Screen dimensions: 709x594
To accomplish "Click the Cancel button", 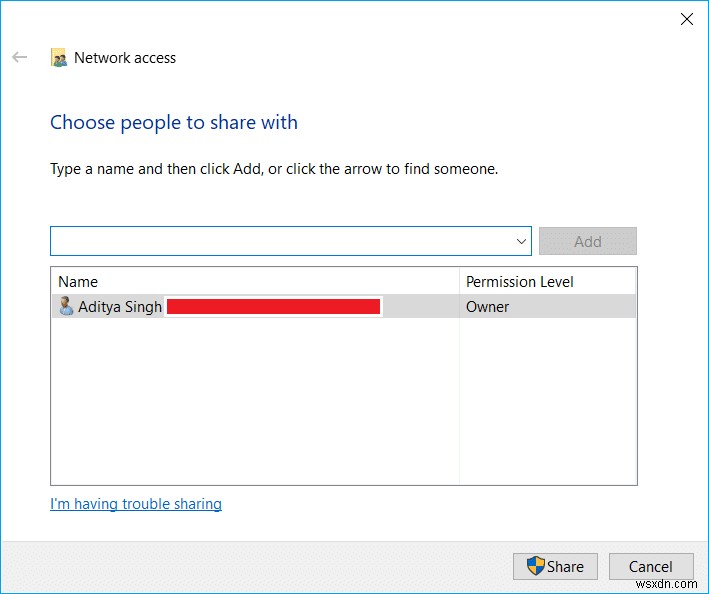I will point(651,566).
